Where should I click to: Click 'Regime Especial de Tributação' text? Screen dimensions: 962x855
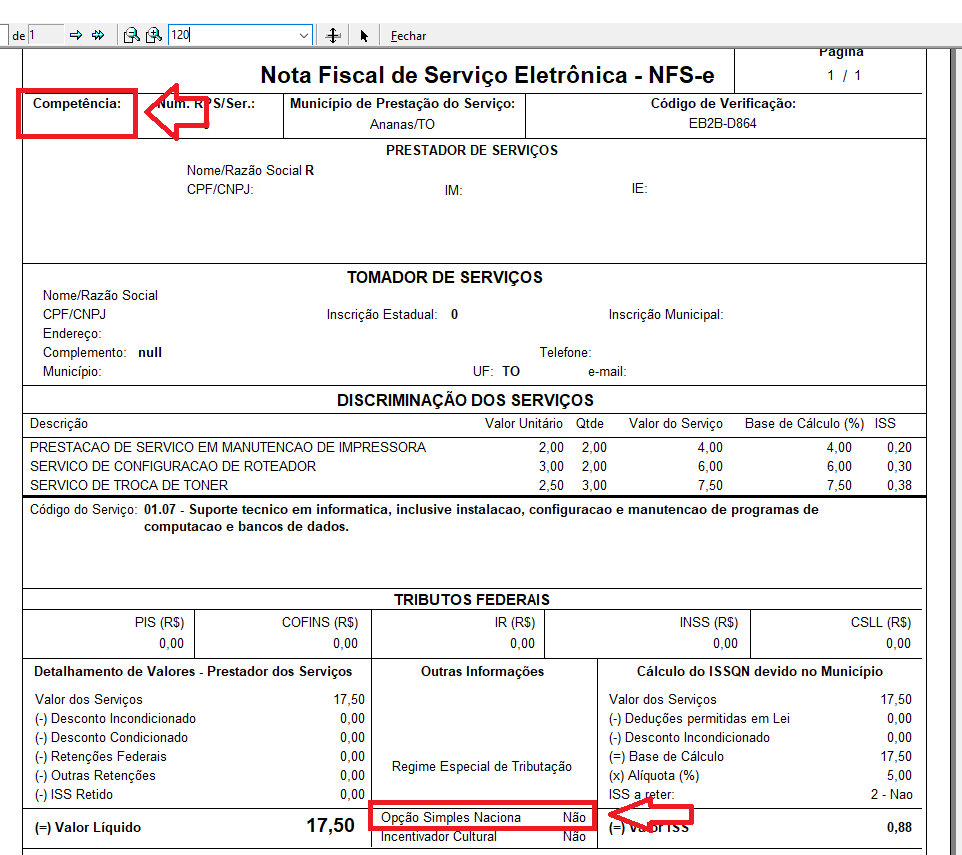pos(482,767)
